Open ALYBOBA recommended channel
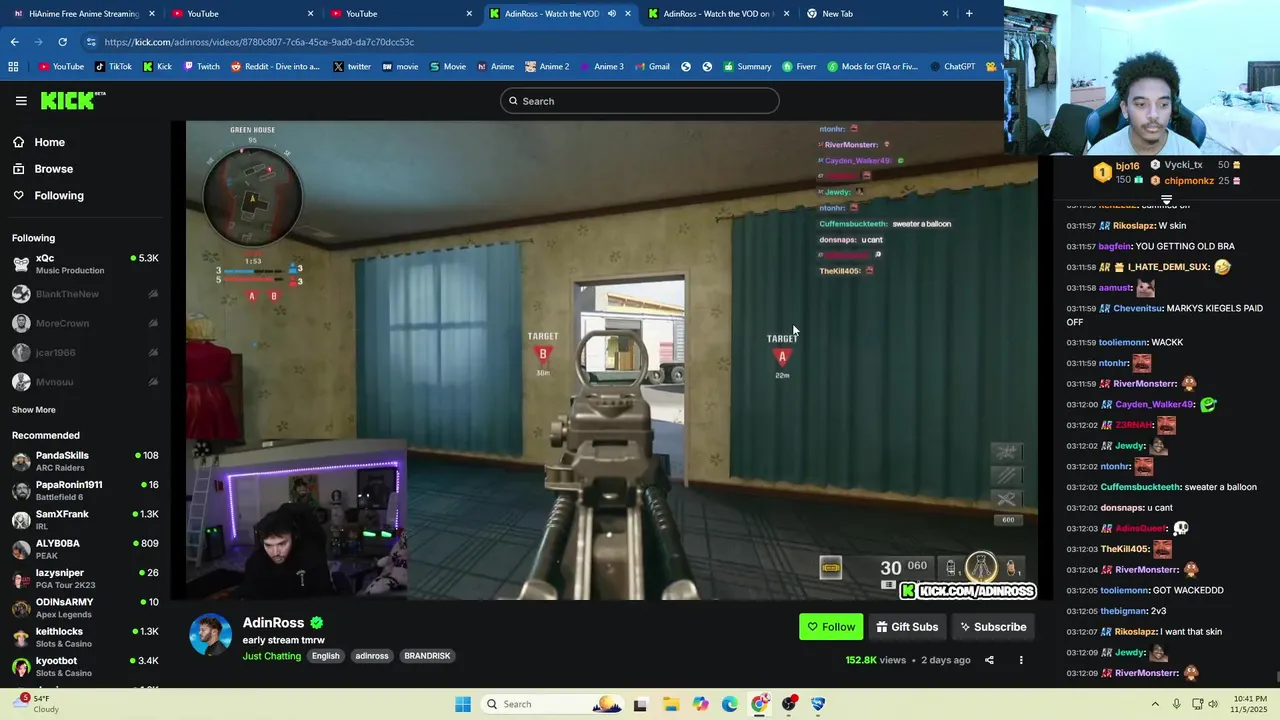The image size is (1280, 720). tap(85, 549)
